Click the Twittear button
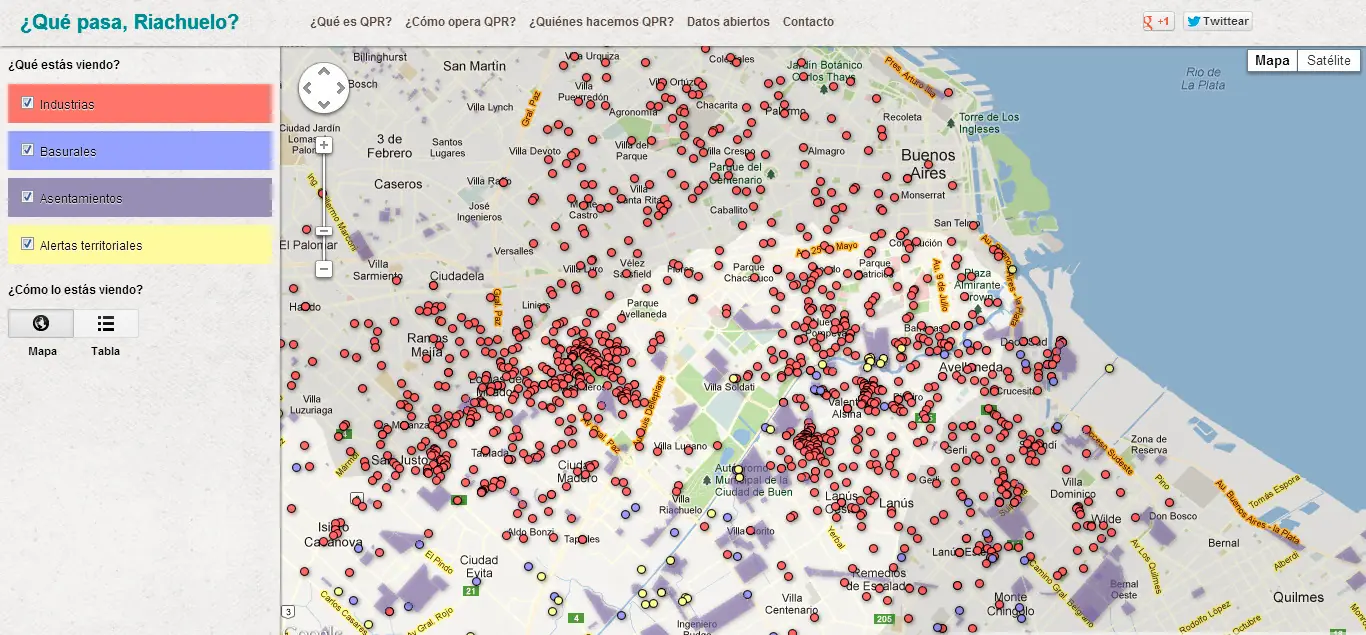Viewport: 1366px width, 635px height. (x=1217, y=21)
